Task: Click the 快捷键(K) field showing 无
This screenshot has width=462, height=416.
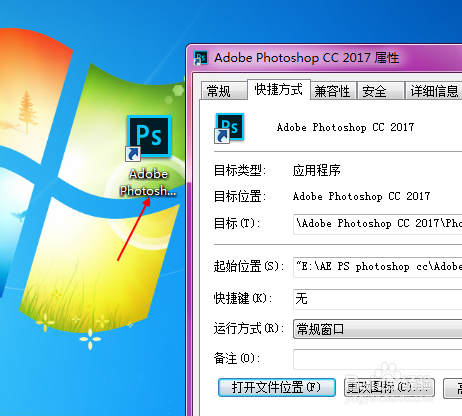Action: 378,299
